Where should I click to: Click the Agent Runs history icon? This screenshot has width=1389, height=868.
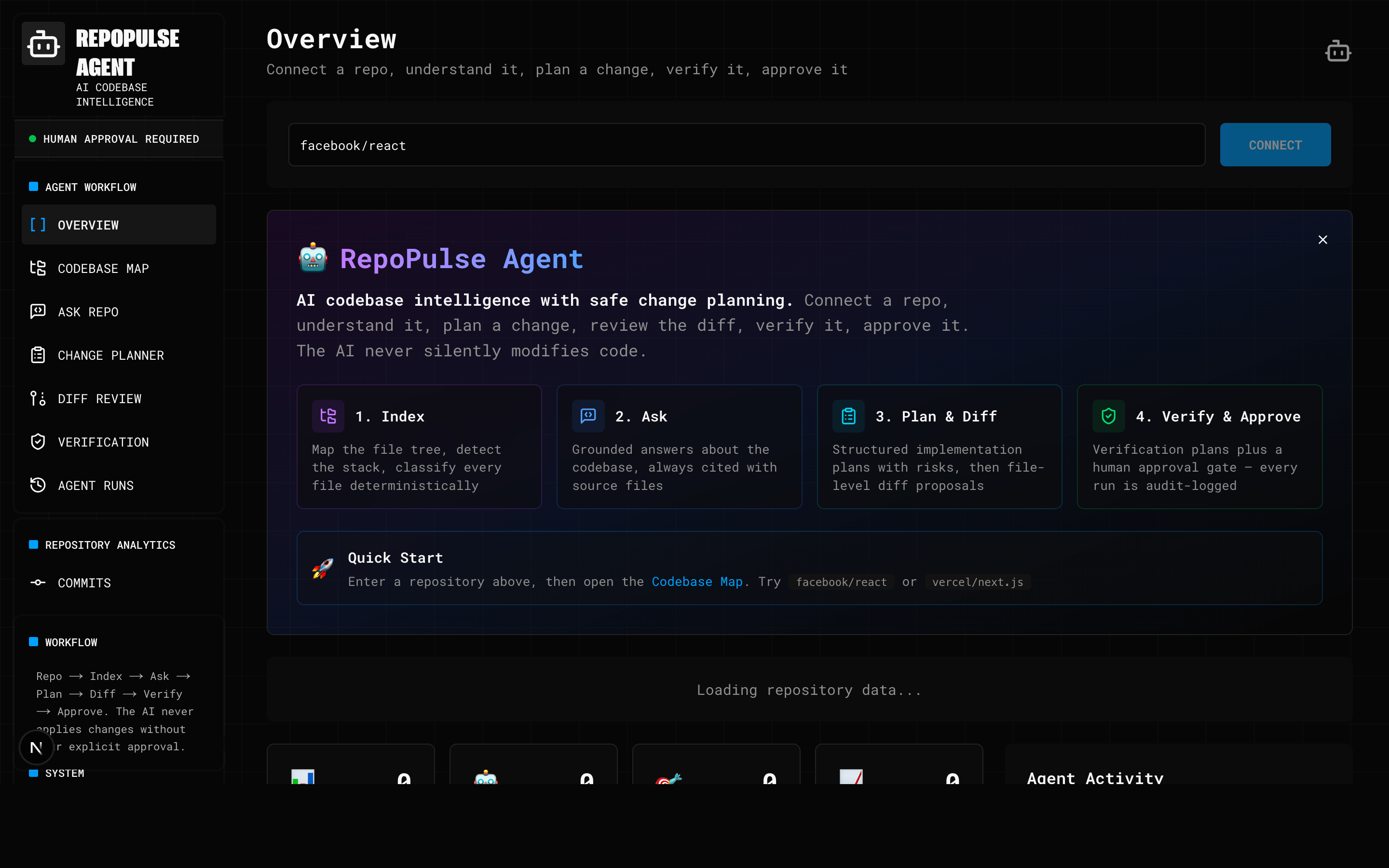(38, 485)
